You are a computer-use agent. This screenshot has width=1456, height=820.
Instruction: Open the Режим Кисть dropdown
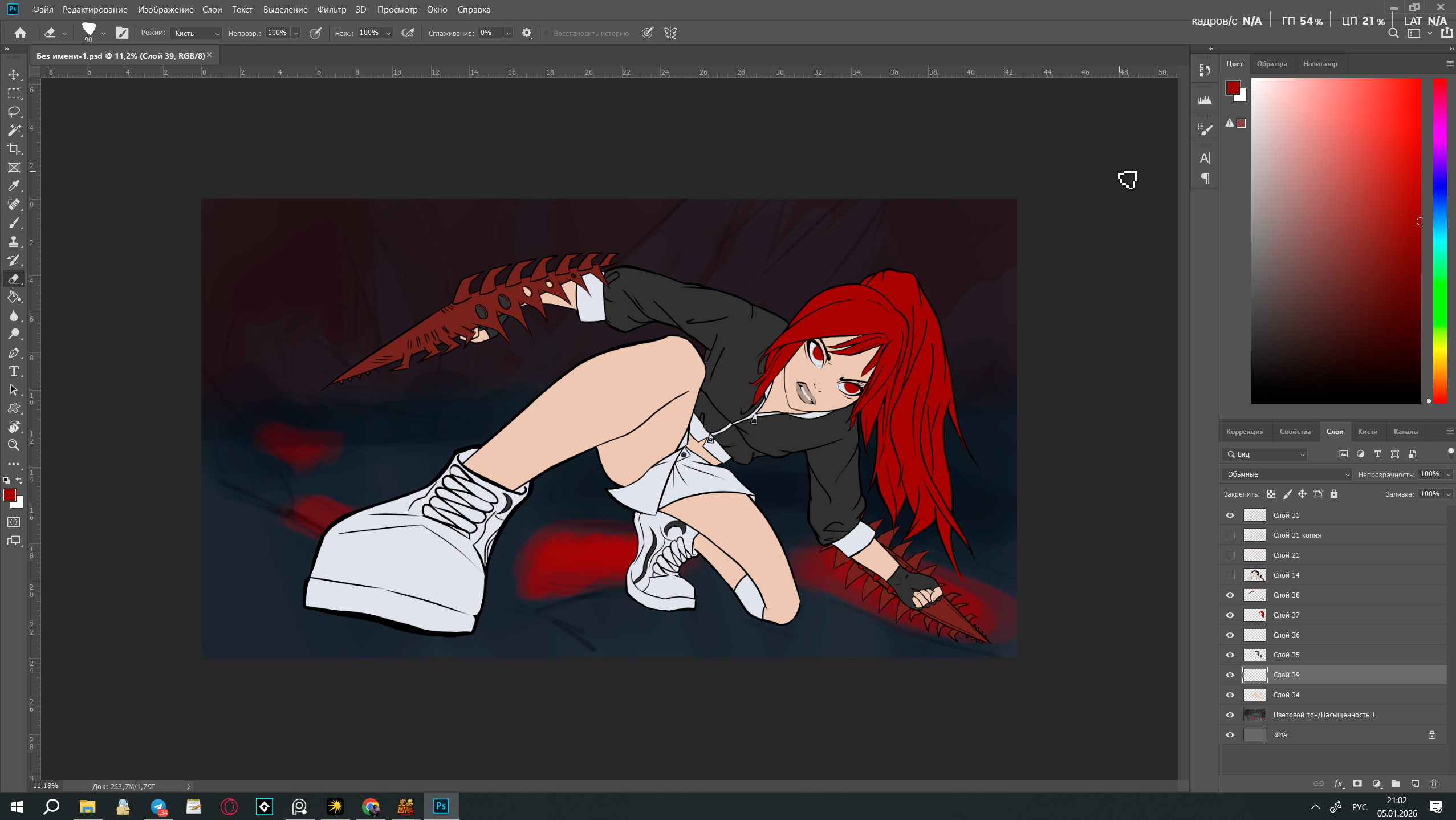[x=196, y=33]
